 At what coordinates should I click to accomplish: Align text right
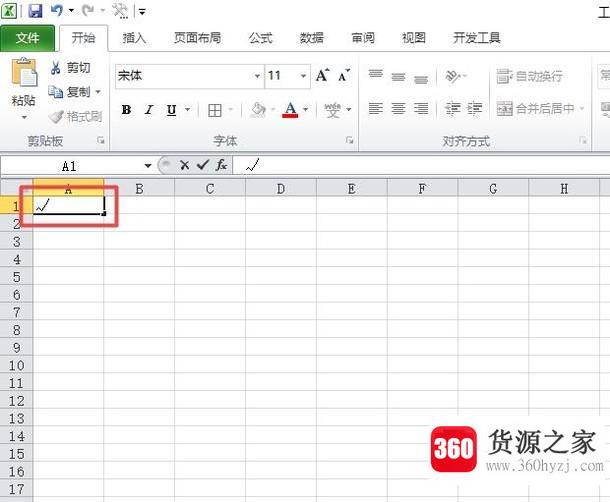pos(421,109)
